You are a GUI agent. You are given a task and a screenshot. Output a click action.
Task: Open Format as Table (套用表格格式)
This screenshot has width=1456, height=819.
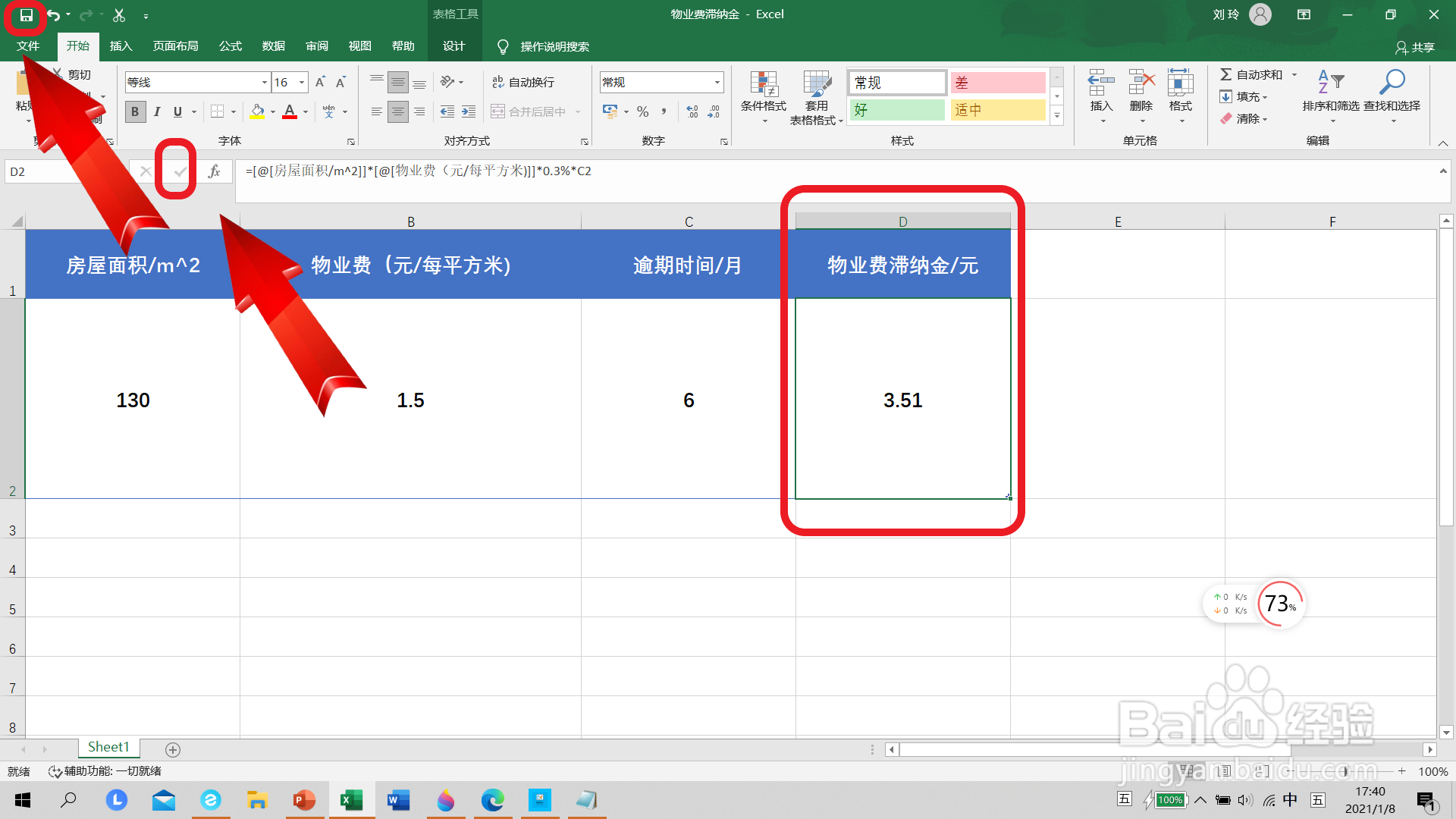tap(817, 97)
